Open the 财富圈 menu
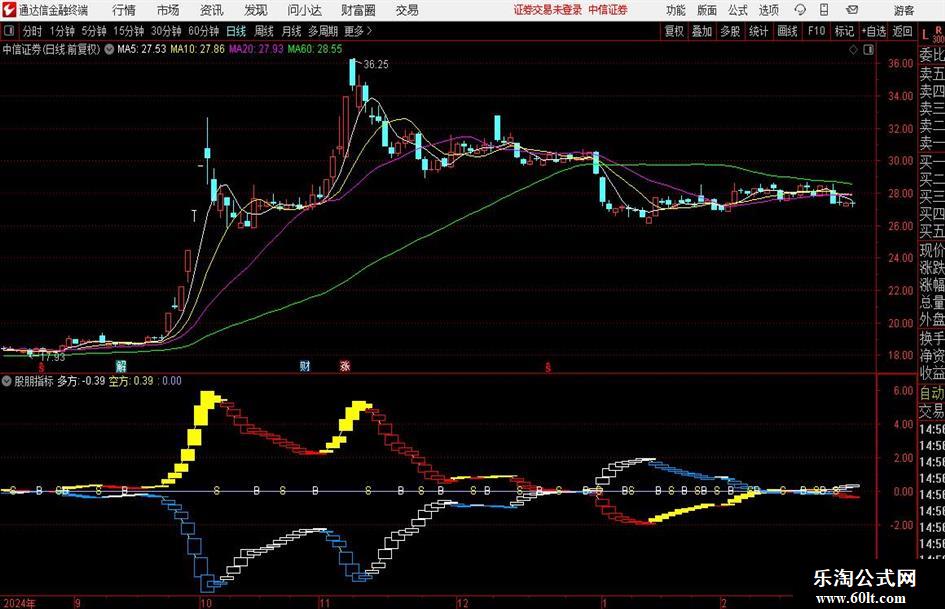The image size is (945, 609). 358,10
